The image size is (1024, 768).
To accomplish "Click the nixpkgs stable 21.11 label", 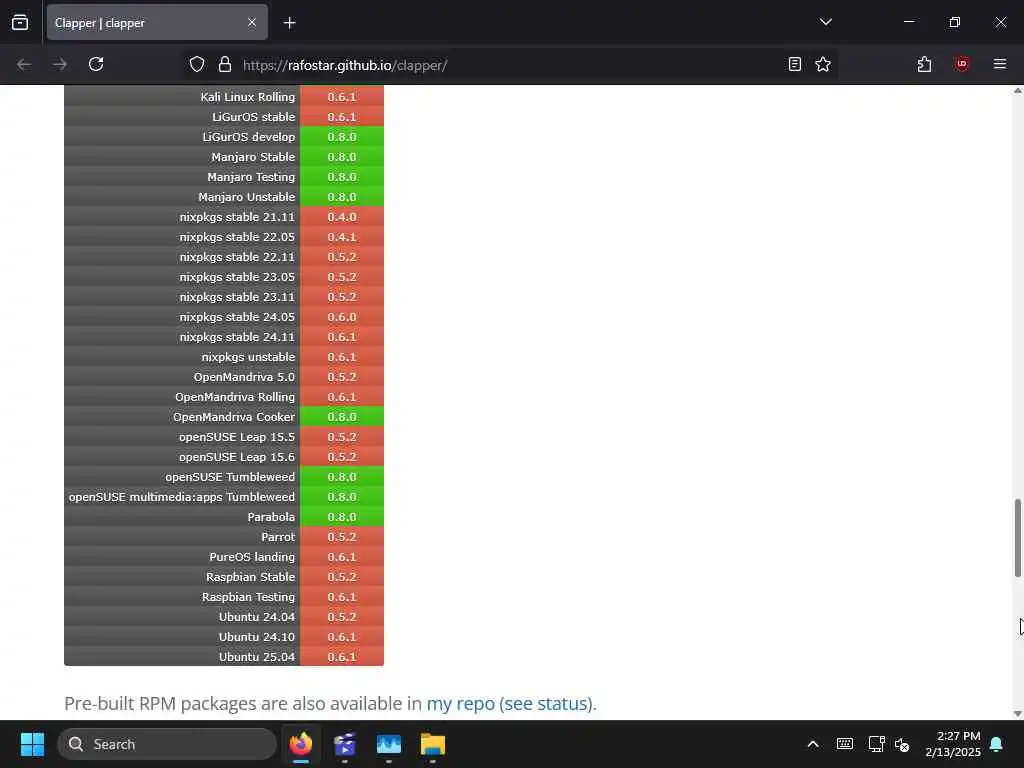I will click(237, 217).
